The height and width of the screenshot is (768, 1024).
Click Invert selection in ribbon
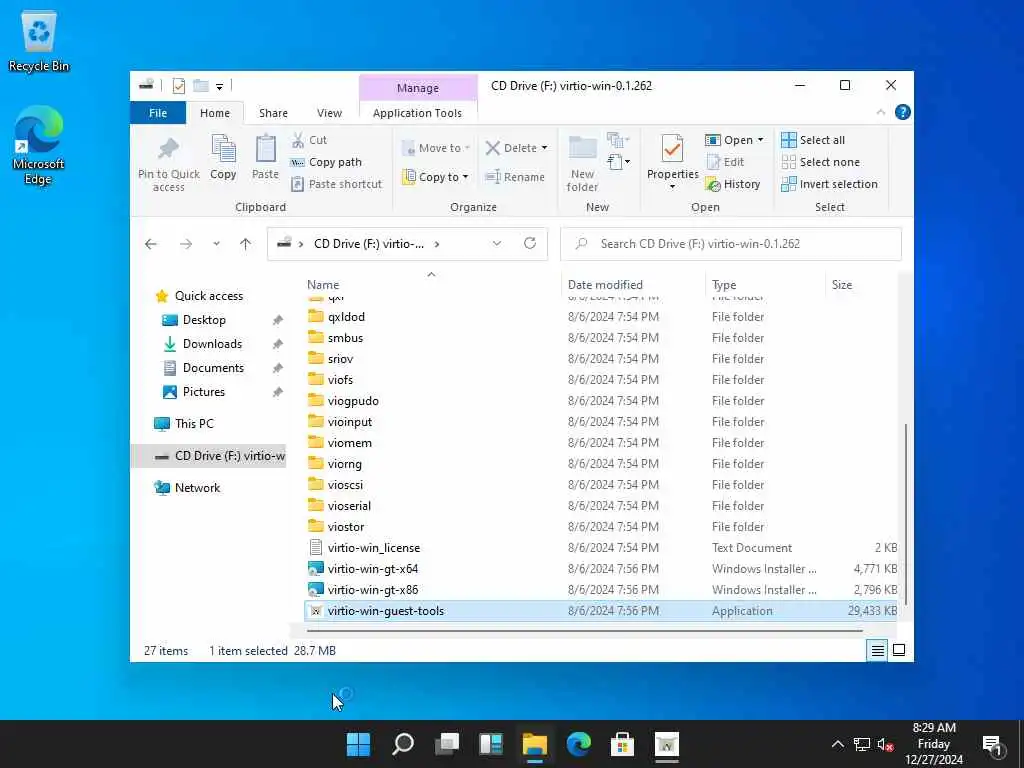pyautogui.click(x=829, y=184)
